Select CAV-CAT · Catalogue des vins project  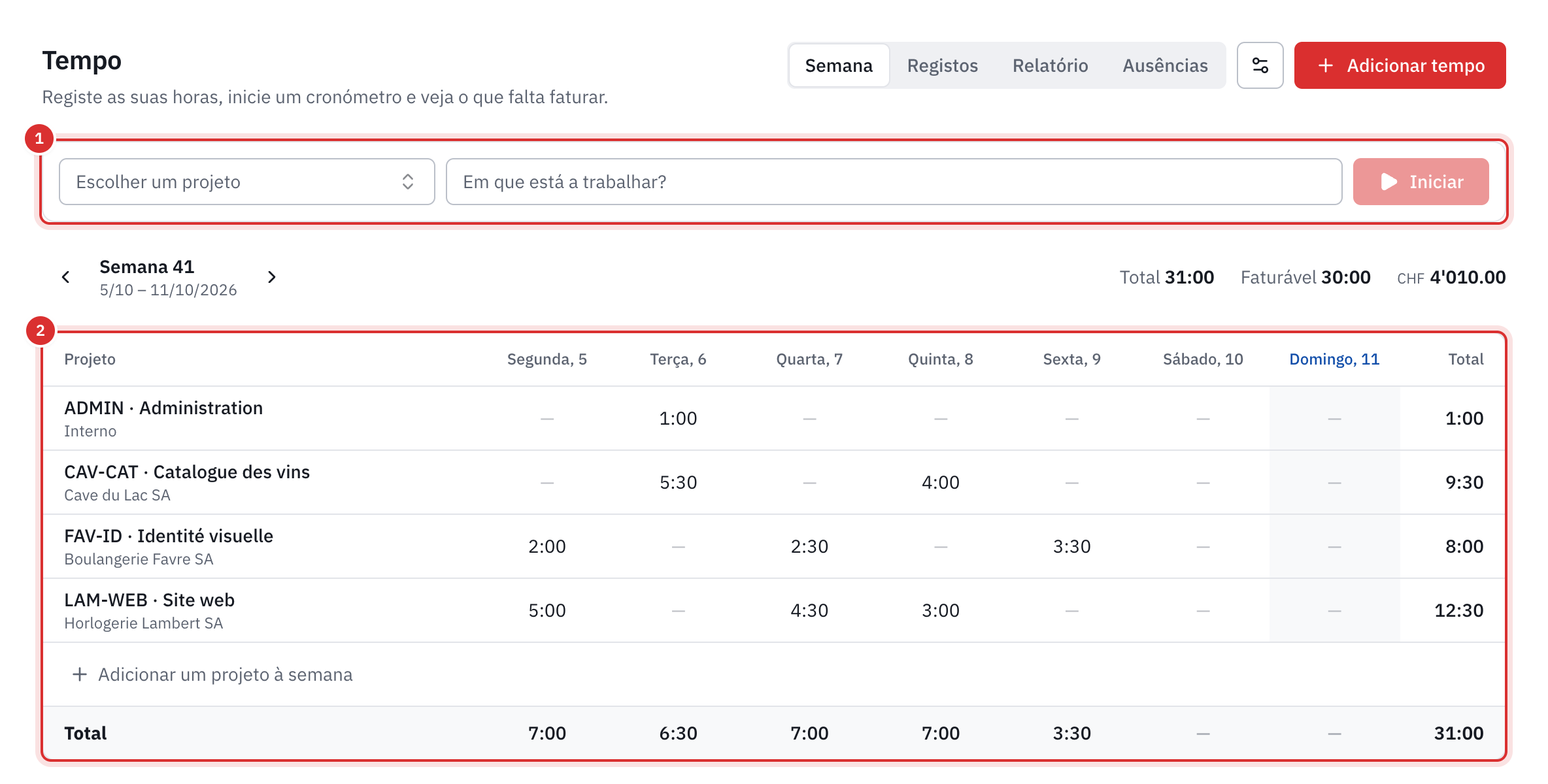187,472
